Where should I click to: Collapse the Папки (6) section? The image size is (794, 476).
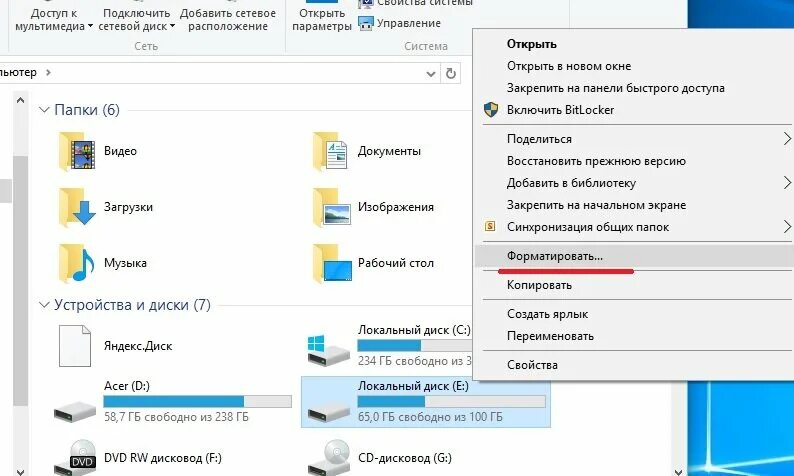click(x=44, y=110)
